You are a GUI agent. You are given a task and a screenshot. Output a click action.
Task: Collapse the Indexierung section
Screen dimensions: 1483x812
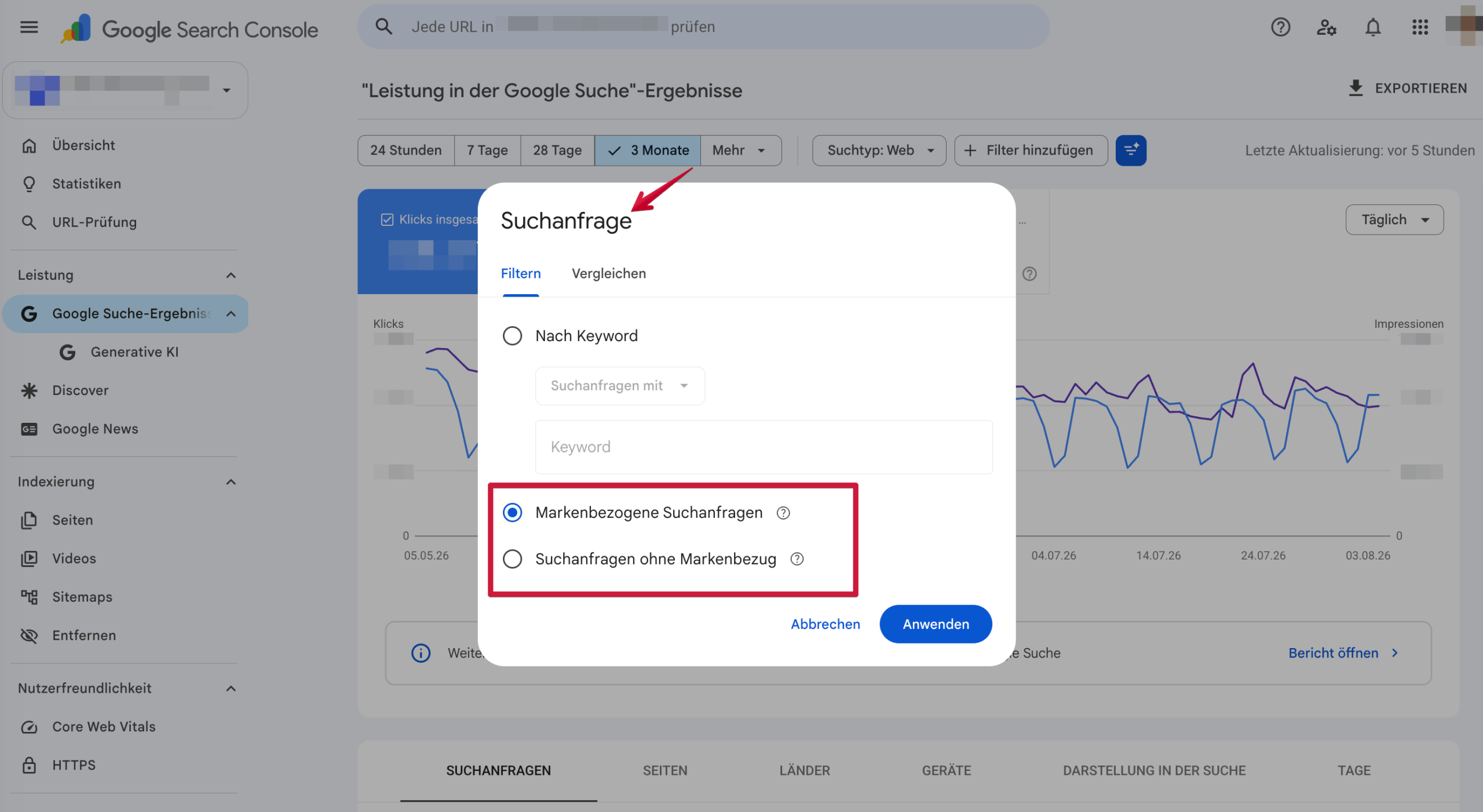pos(231,482)
